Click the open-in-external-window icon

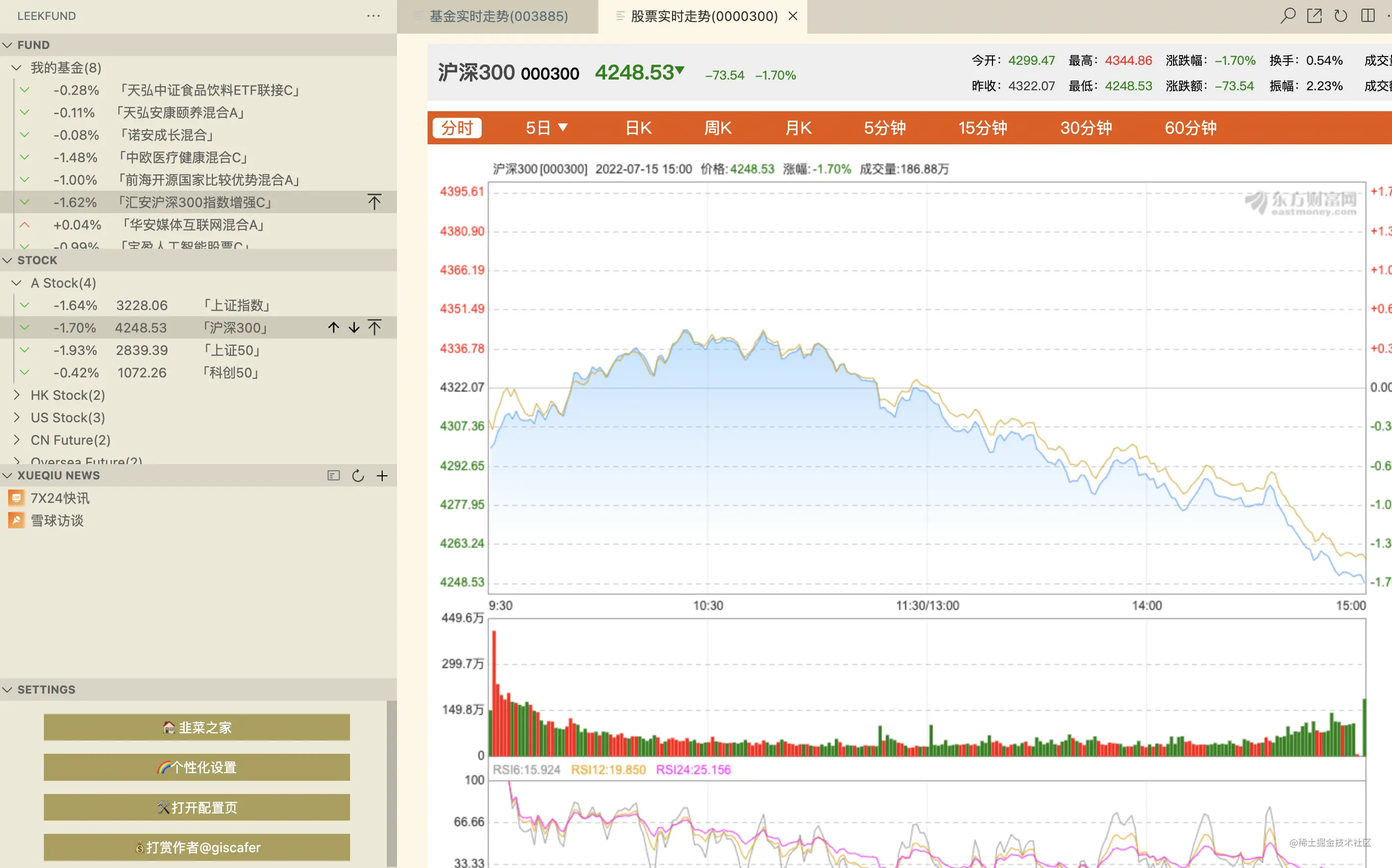[1314, 15]
